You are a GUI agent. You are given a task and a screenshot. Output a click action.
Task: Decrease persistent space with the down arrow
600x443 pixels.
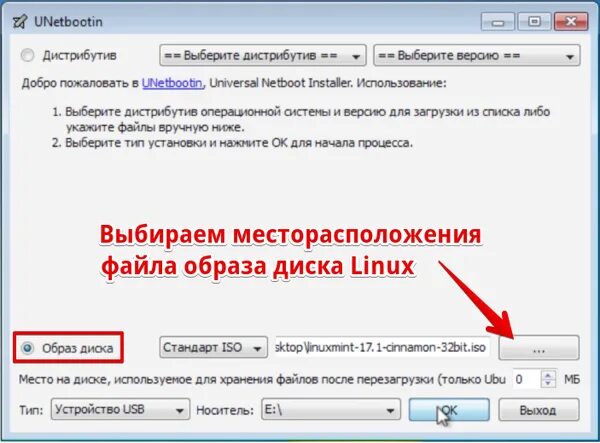pyautogui.click(x=548, y=383)
